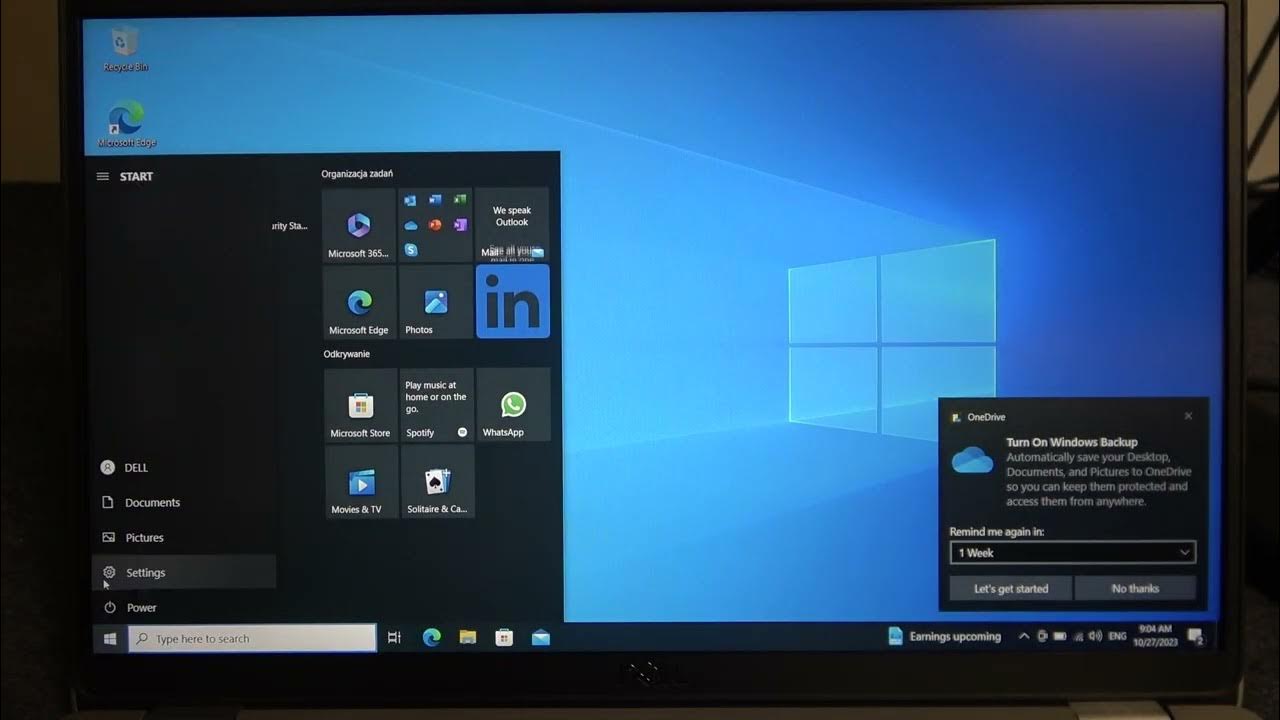Open the network tray icon
Viewport: 1280px width, 720px height.
(x=1077, y=636)
